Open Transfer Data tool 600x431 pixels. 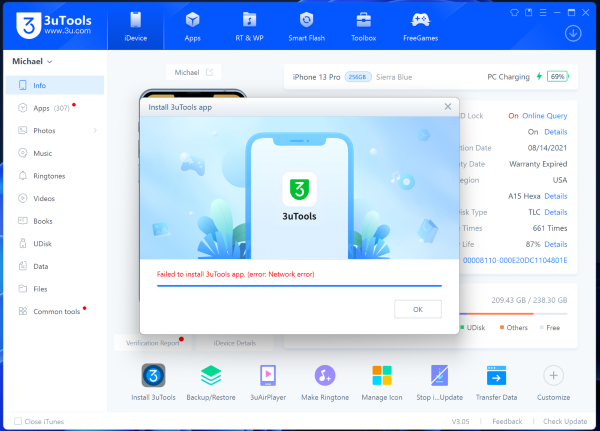496,382
